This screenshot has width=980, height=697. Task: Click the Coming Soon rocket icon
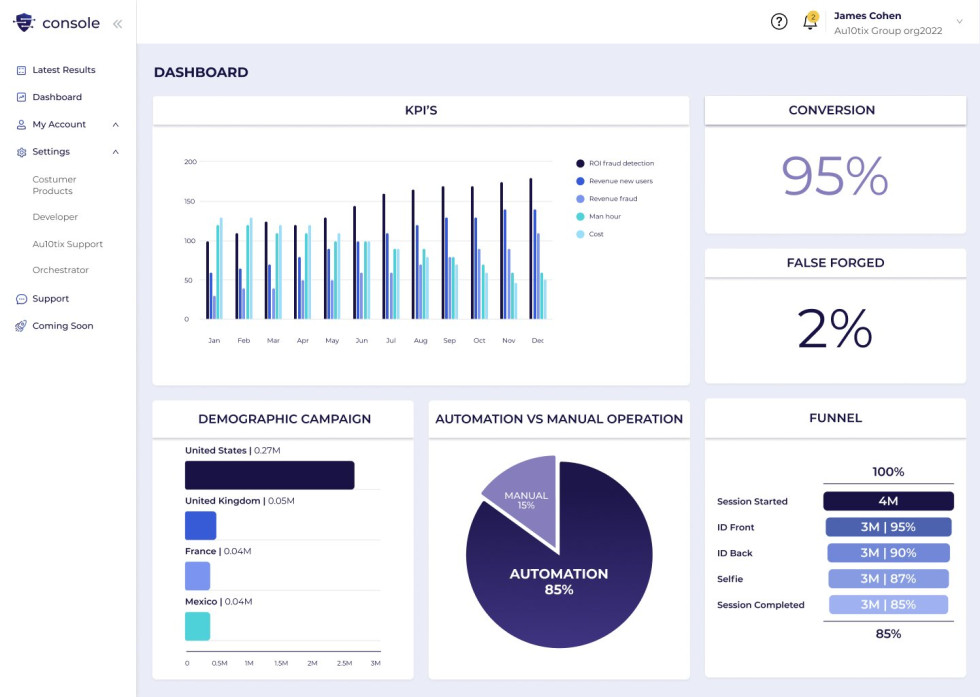[22, 326]
